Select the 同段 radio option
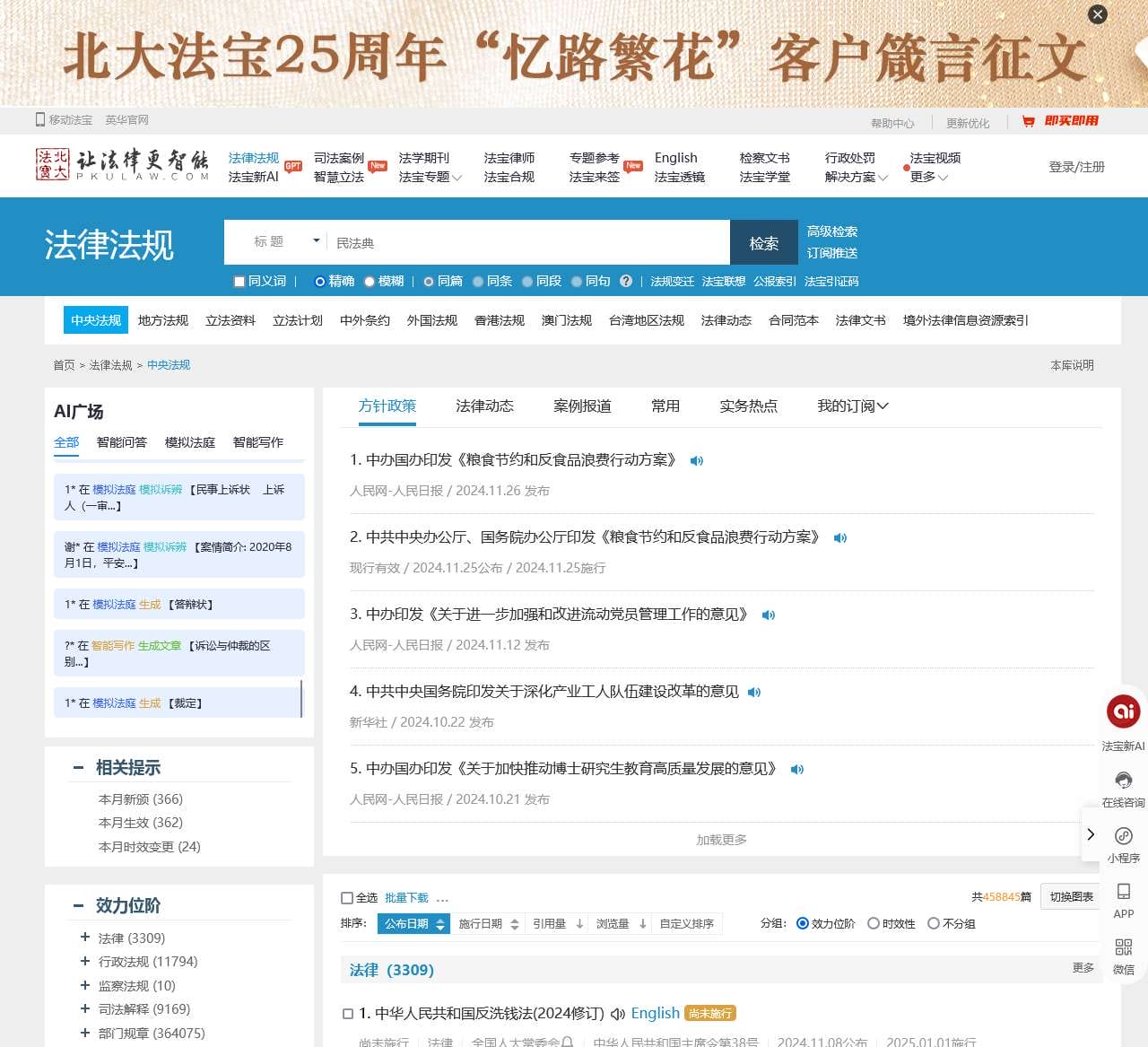This screenshot has width=1148, height=1047. 527,282
